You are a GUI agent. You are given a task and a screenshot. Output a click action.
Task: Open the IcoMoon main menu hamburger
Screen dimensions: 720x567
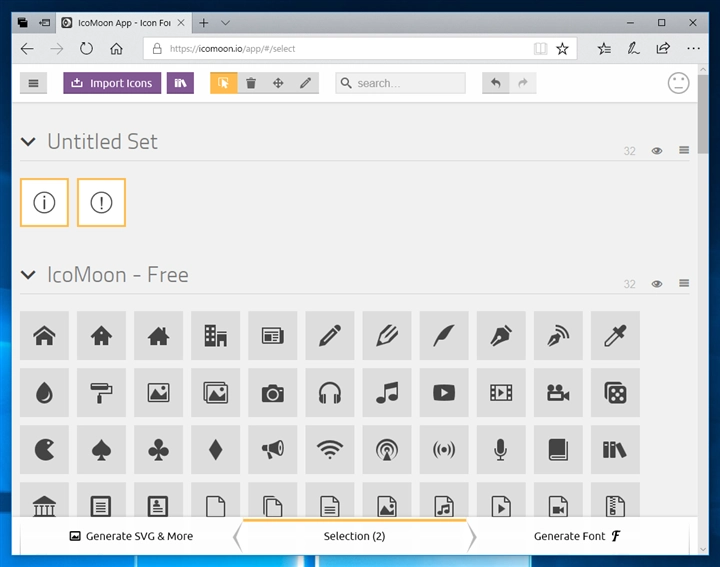click(34, 83)
